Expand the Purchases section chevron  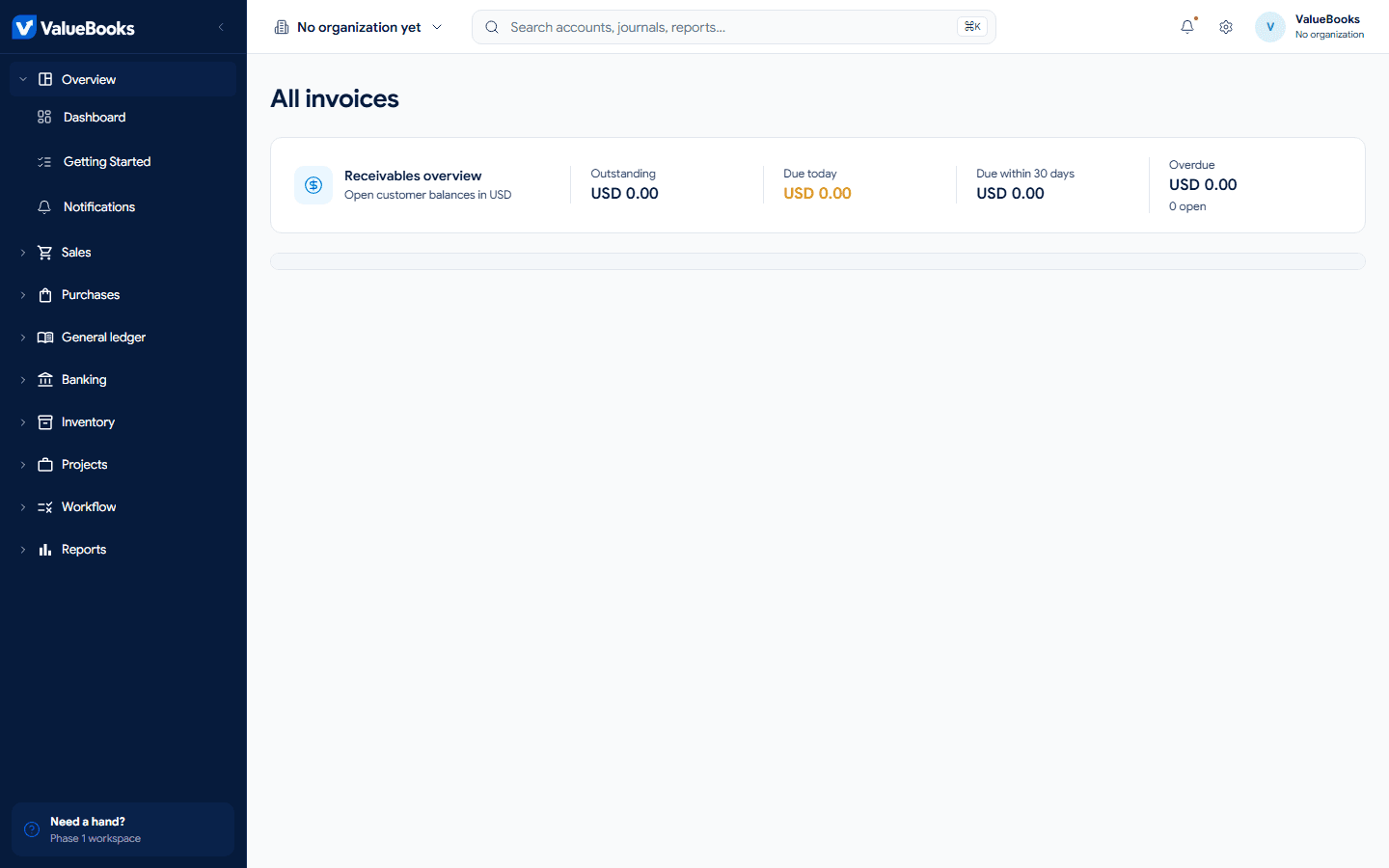coord(23,295)
